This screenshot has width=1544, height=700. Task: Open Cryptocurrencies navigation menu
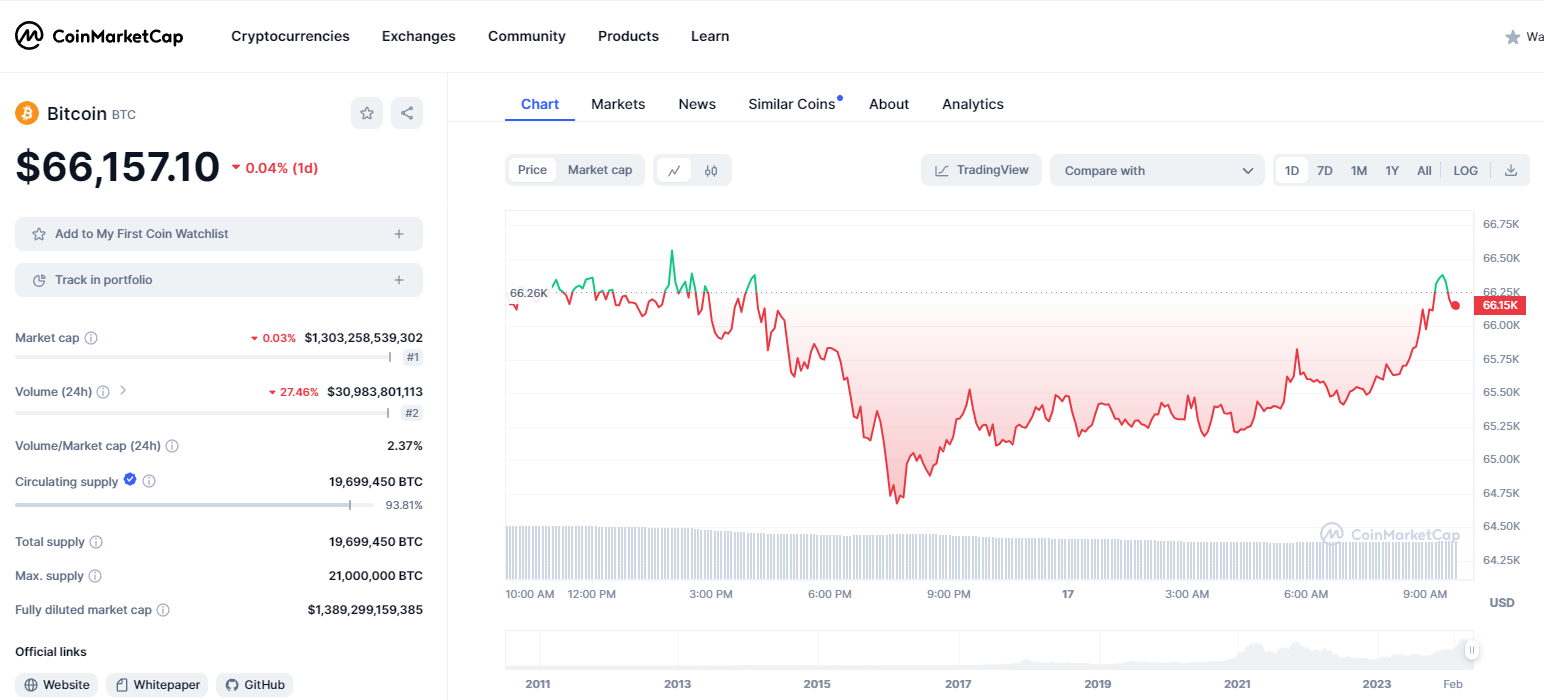coord(290,36)
